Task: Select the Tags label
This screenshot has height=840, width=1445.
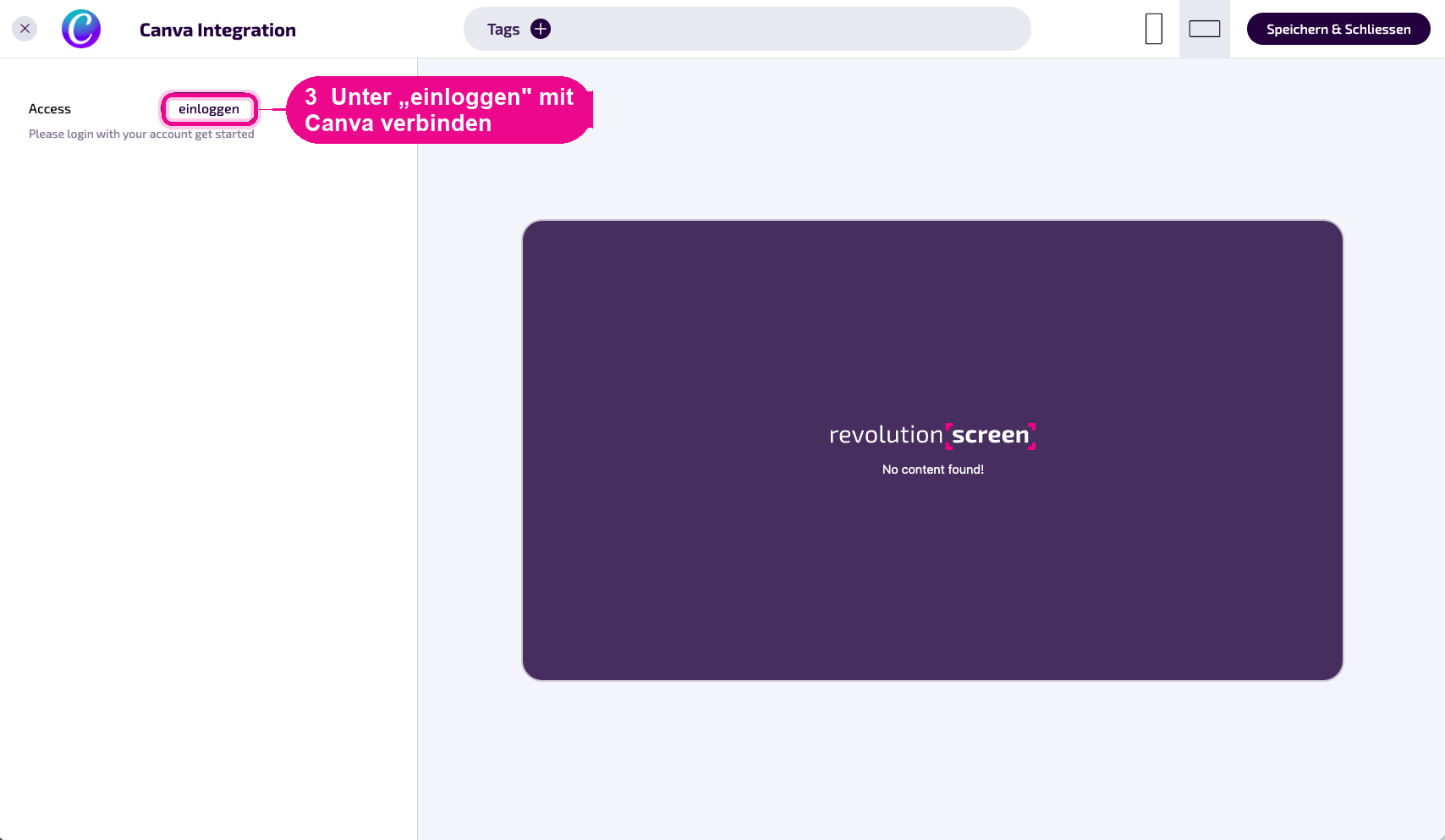Action: click(503, 30)
